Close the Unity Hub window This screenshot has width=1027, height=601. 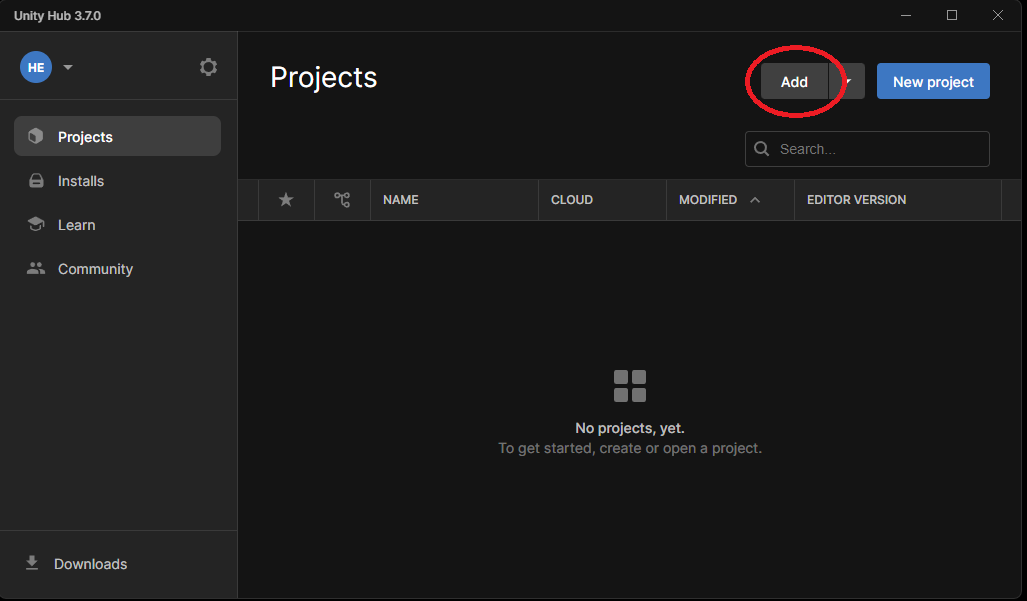click(998, 15)
